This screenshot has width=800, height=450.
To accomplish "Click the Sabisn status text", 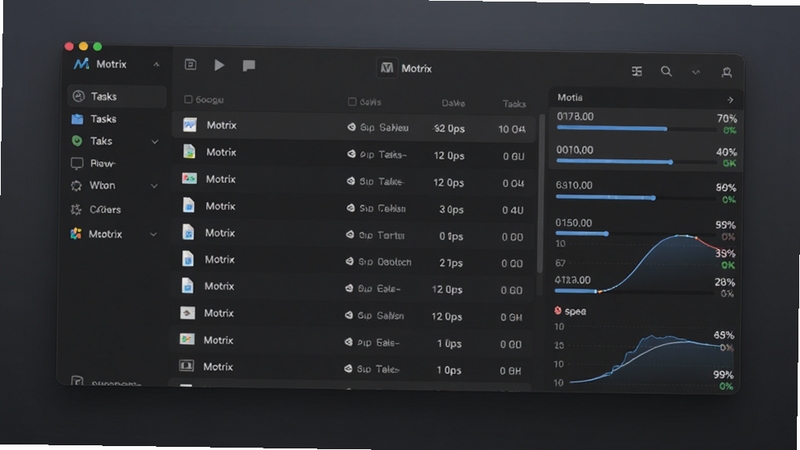I will (x=390, y=316).
